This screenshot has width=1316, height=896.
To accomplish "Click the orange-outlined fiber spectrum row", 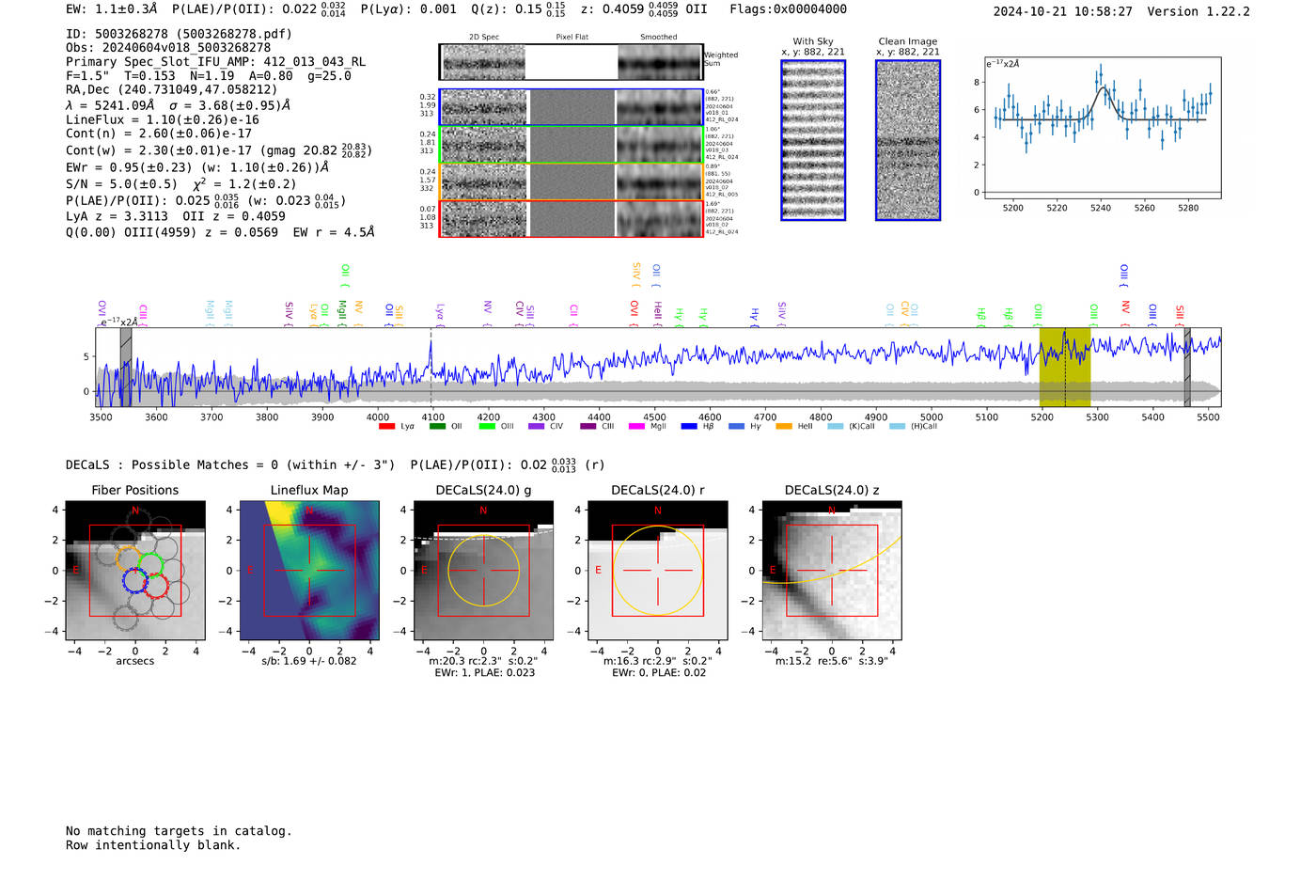I will [x=572, y=181].
